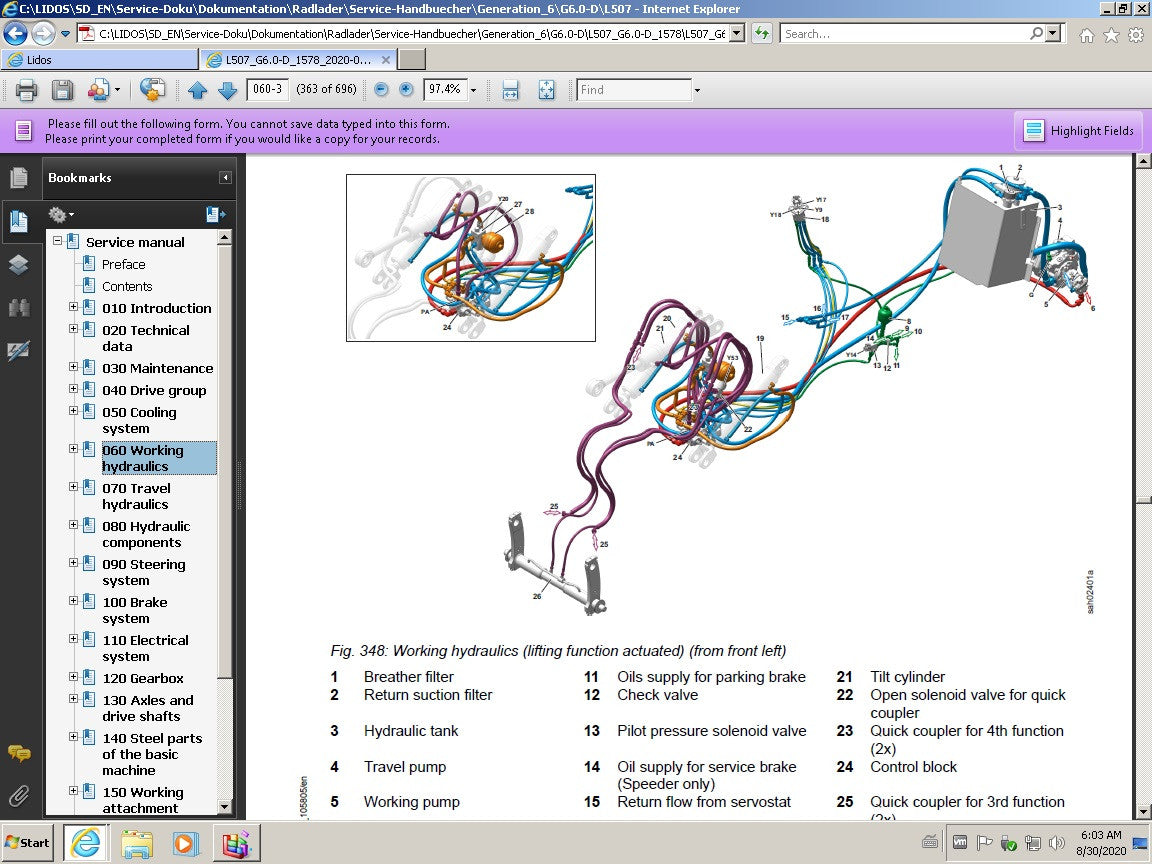This screenshot has height=864, width=1152.
Task: Click the Windows Start button
Action: click(x=27, y=842)
